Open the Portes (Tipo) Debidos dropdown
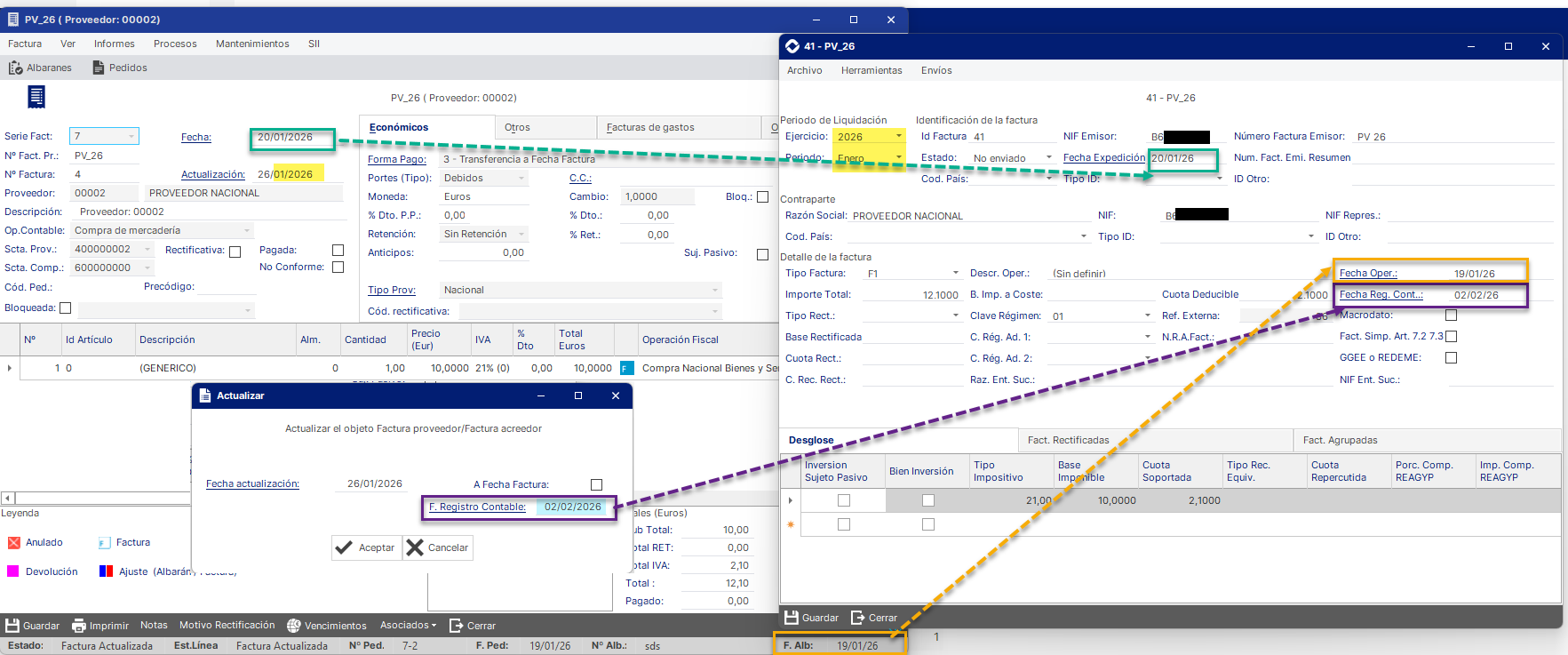1568x655 pixels. [x=521, y=178]
